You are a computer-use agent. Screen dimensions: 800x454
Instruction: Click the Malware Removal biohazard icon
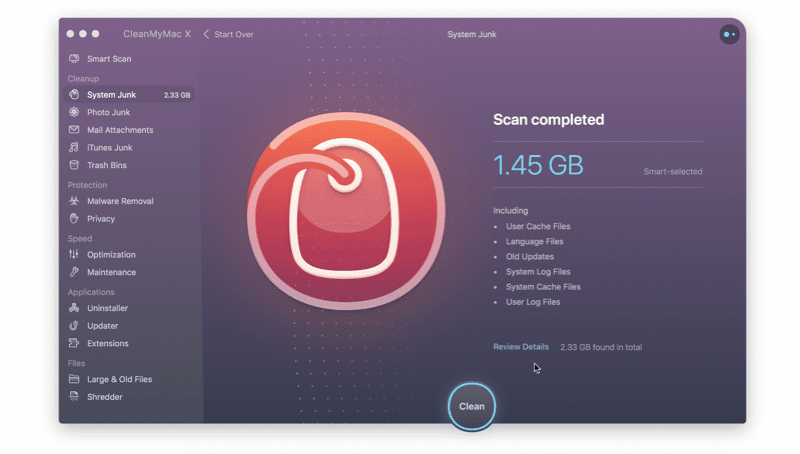tap(74, 201)
